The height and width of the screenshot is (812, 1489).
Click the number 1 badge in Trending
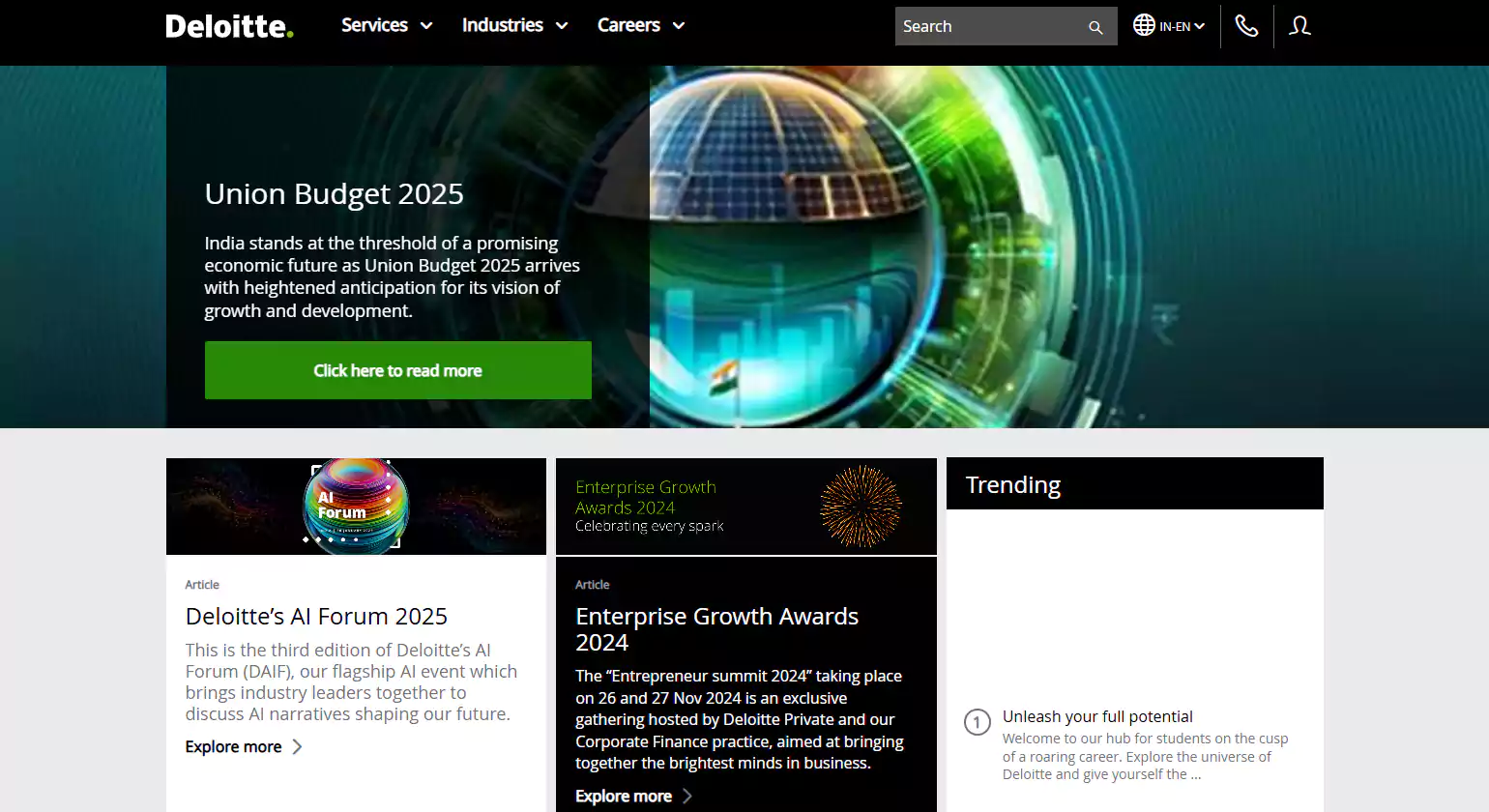tap(977, 722)
